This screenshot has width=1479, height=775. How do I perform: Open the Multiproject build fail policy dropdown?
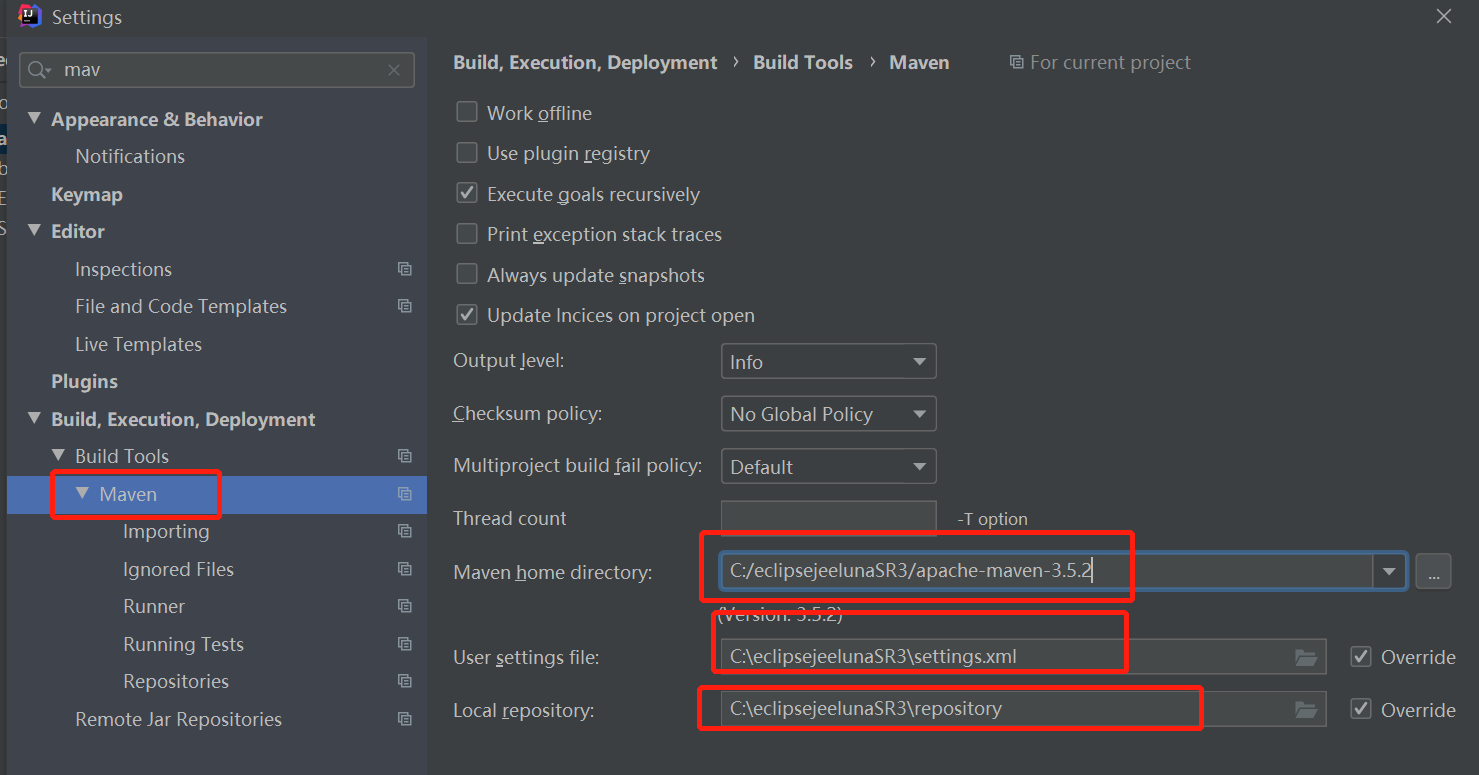(828, 467)
